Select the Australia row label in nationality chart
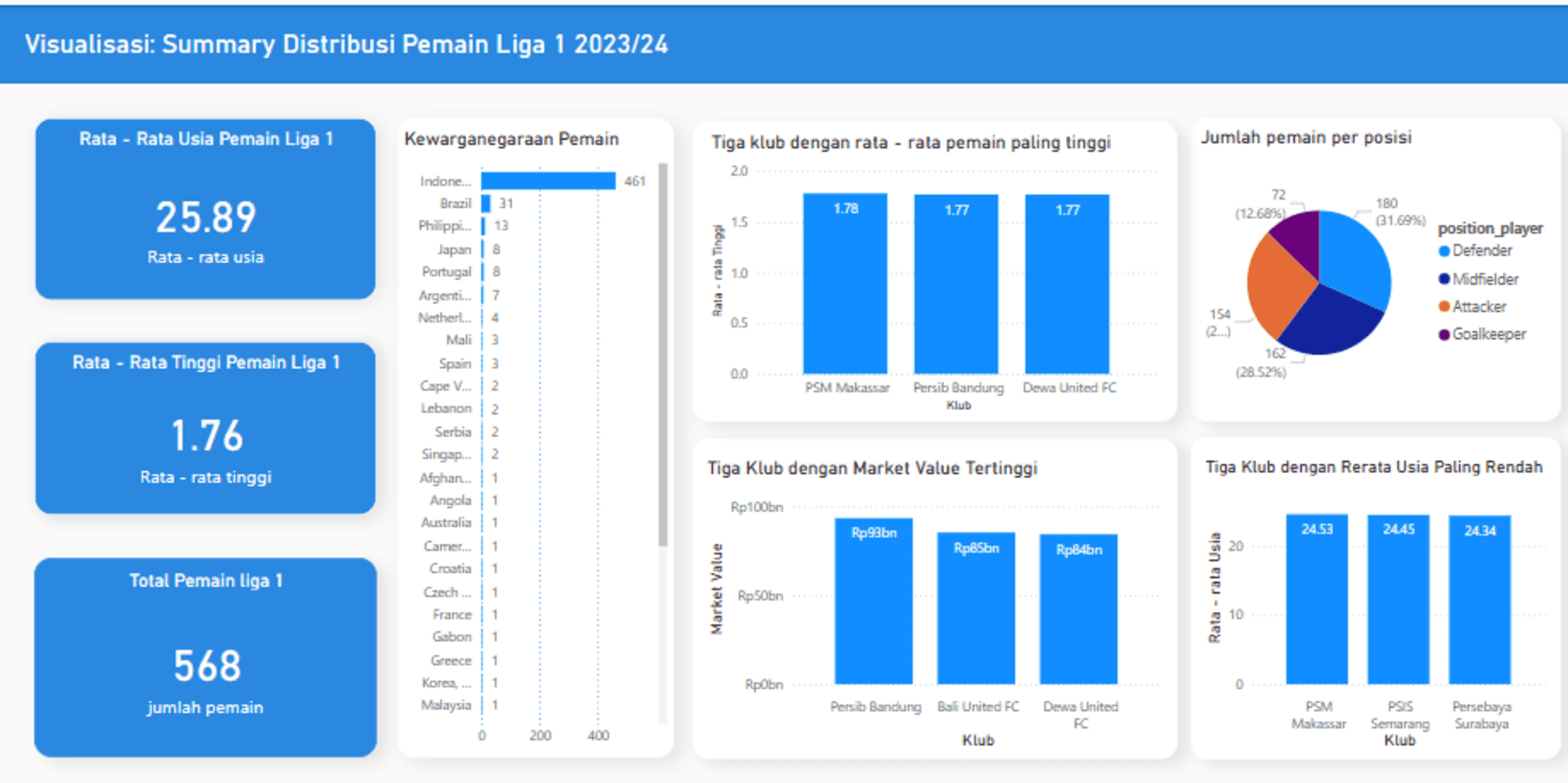Screen dimensions: 1568x783 446,523
